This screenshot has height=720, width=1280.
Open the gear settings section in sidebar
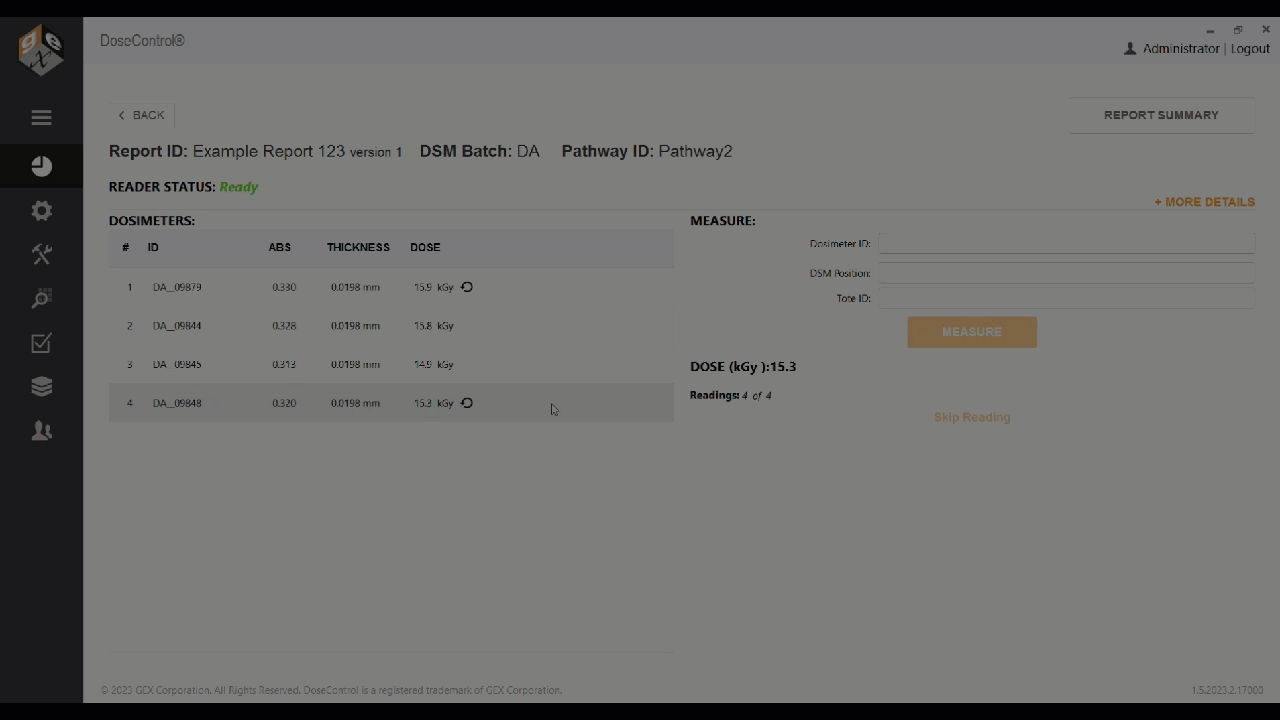[41, 211]
